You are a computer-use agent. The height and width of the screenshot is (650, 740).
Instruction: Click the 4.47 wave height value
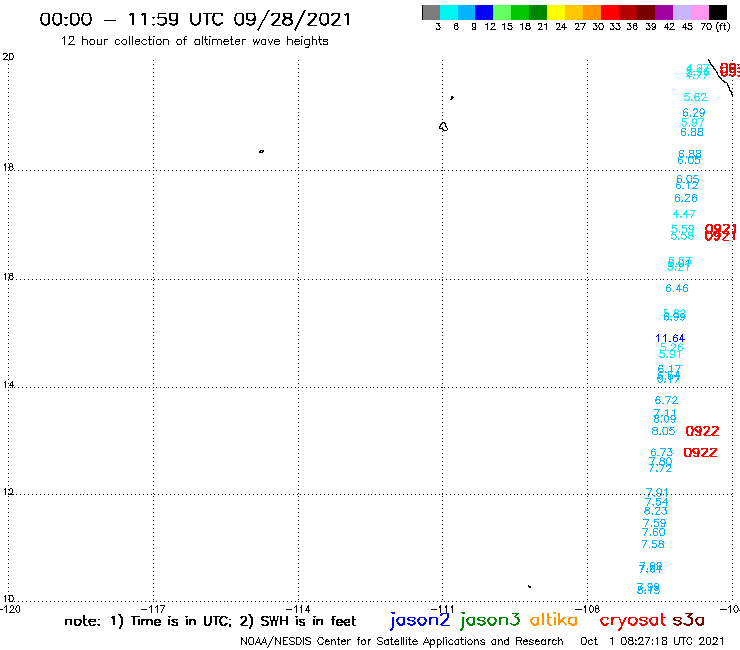pos(684,214)
